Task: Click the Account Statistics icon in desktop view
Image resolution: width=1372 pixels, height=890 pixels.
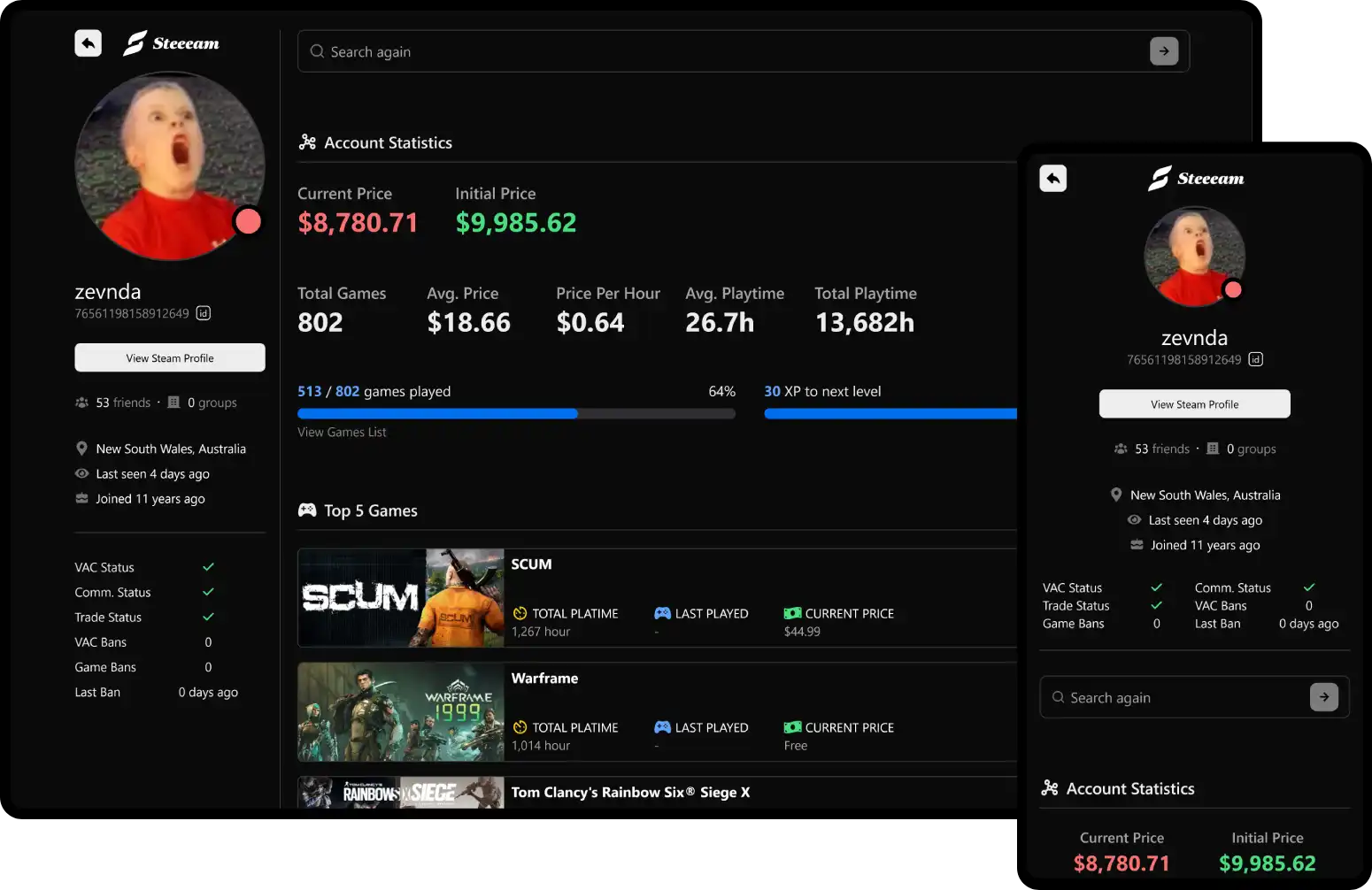Action: click(x=307, y=142)
